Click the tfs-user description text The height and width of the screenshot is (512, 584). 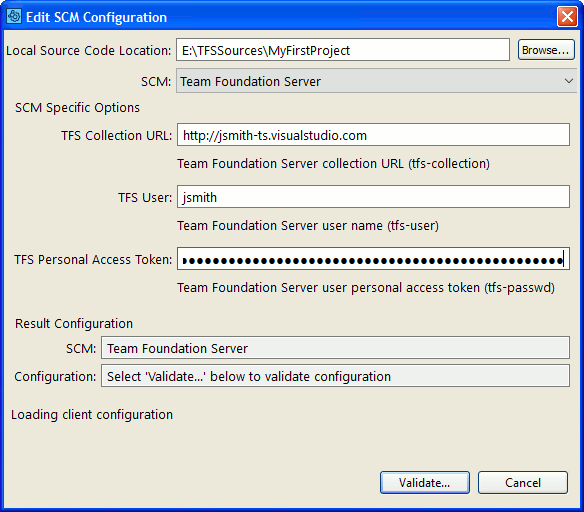308,226
